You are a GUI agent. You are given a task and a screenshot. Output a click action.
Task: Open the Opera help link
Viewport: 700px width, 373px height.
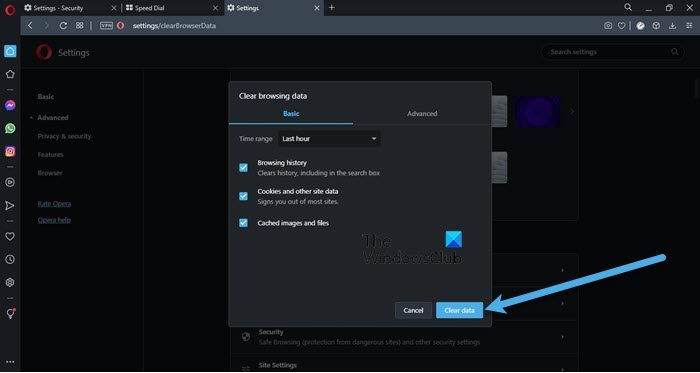(x=54, y=220)
